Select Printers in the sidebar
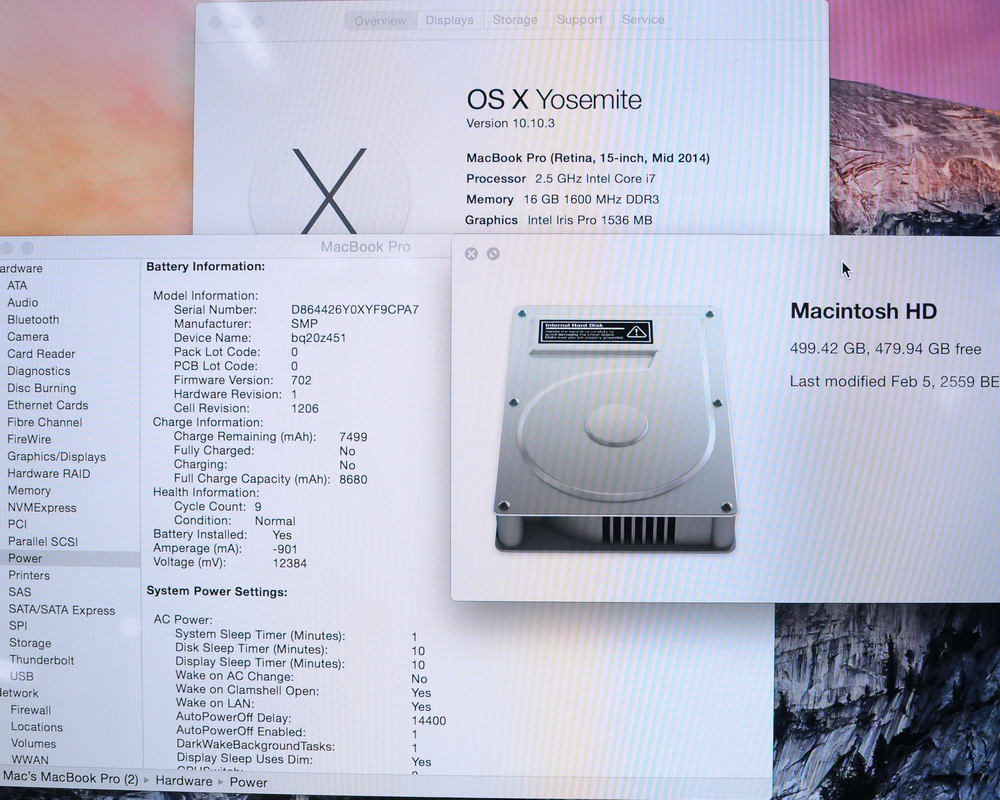This screenshot has height=800, width=1000. pyautogui.click(x=29, y=575)
